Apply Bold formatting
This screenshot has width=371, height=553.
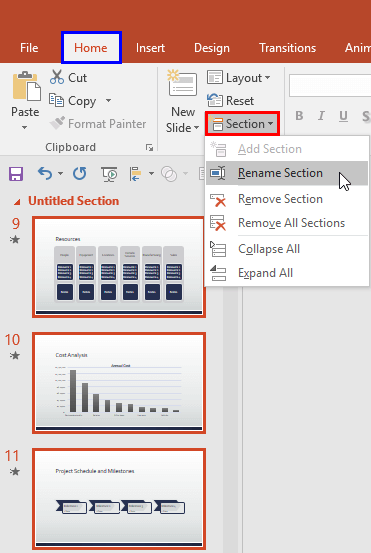tap(299, 116)
